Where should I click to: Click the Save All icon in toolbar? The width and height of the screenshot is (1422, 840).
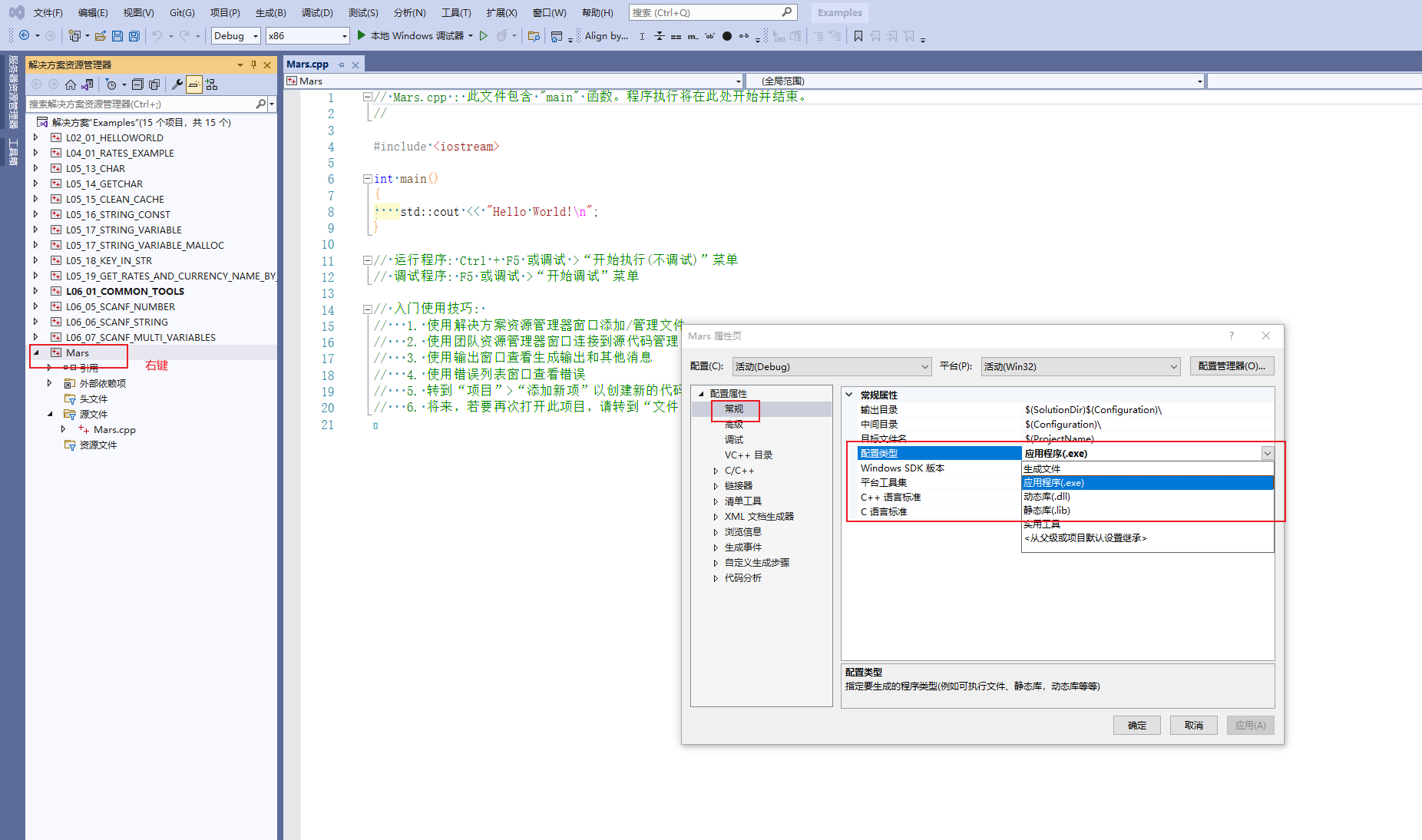(x=133, y=35)
